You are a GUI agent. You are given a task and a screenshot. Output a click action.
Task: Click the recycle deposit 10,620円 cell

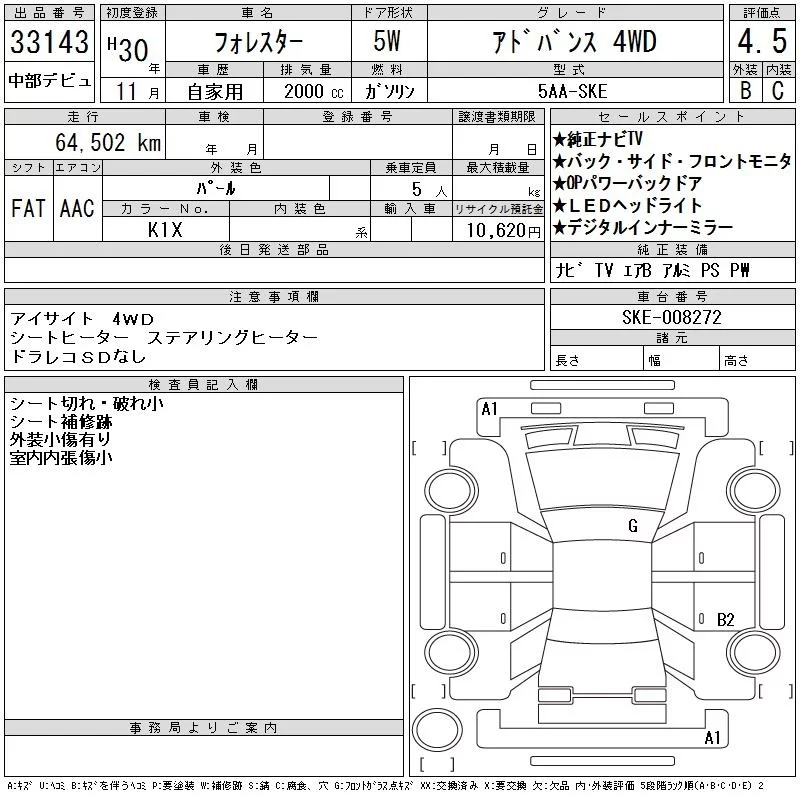coord(498,230)
